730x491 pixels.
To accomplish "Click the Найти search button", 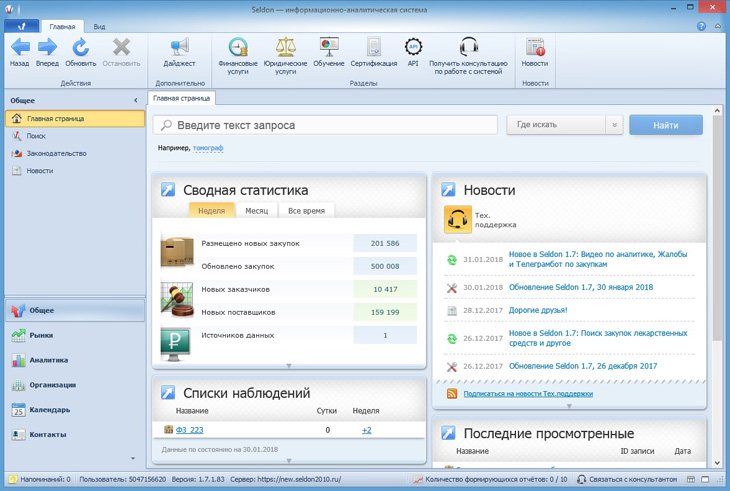I will 666,125.
